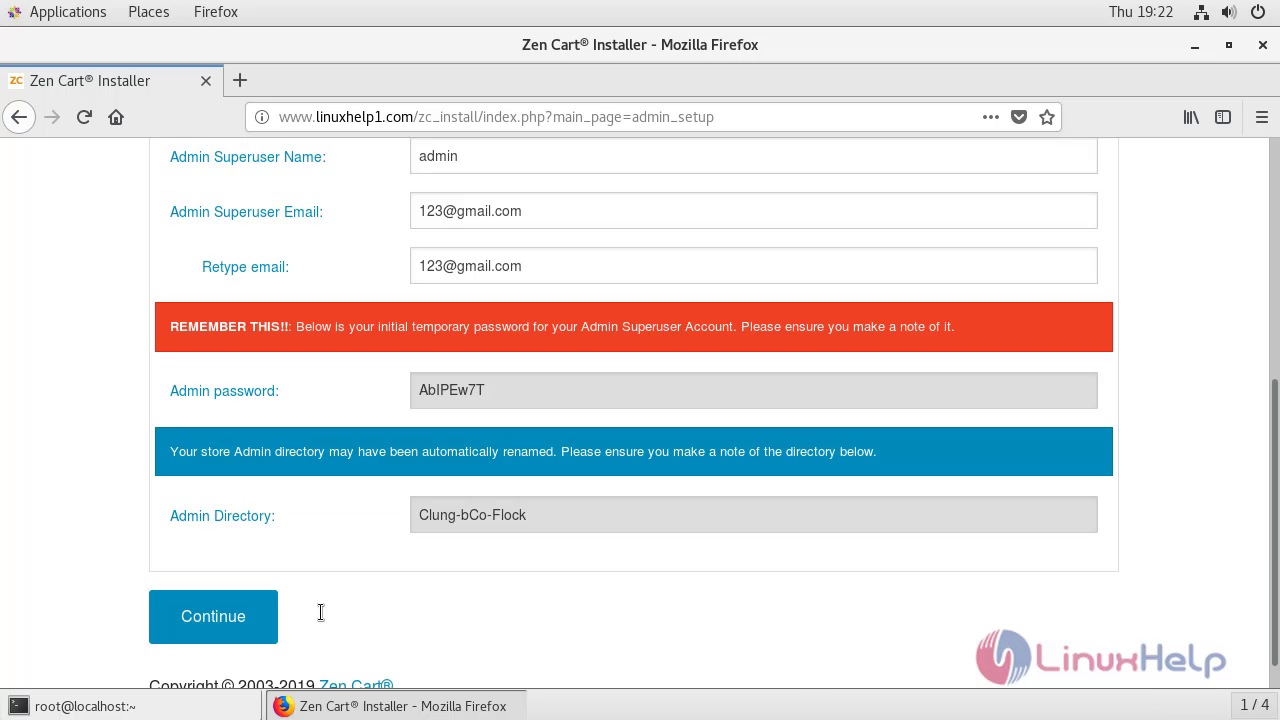Focus the Retype email field

[753, 266]
